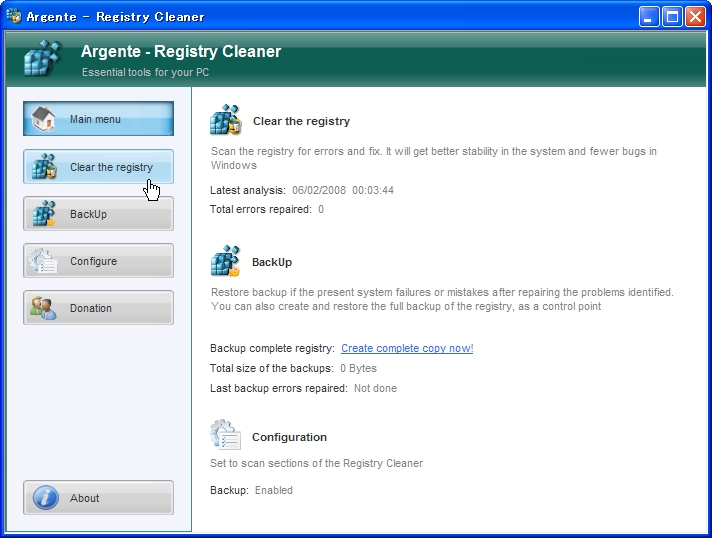
Task: Click the Total errors repaired label
Action: 261,209
